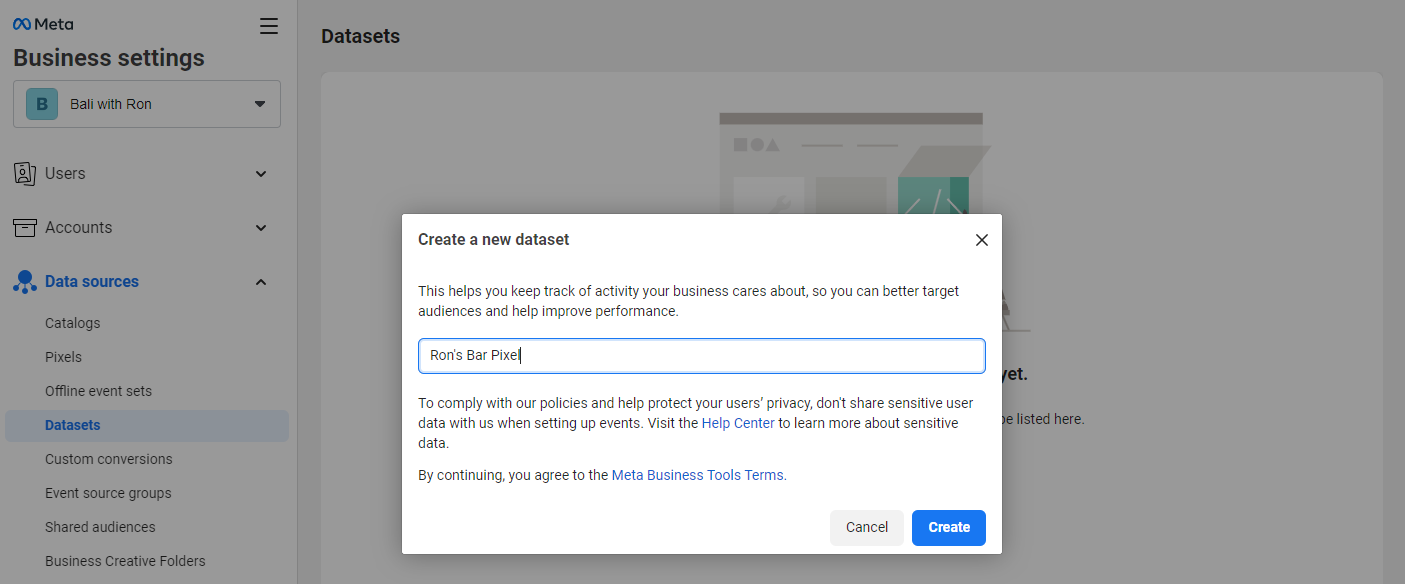Expand the Users section chevron
This screenshot has width=1405, height=584.
point(261,174)
